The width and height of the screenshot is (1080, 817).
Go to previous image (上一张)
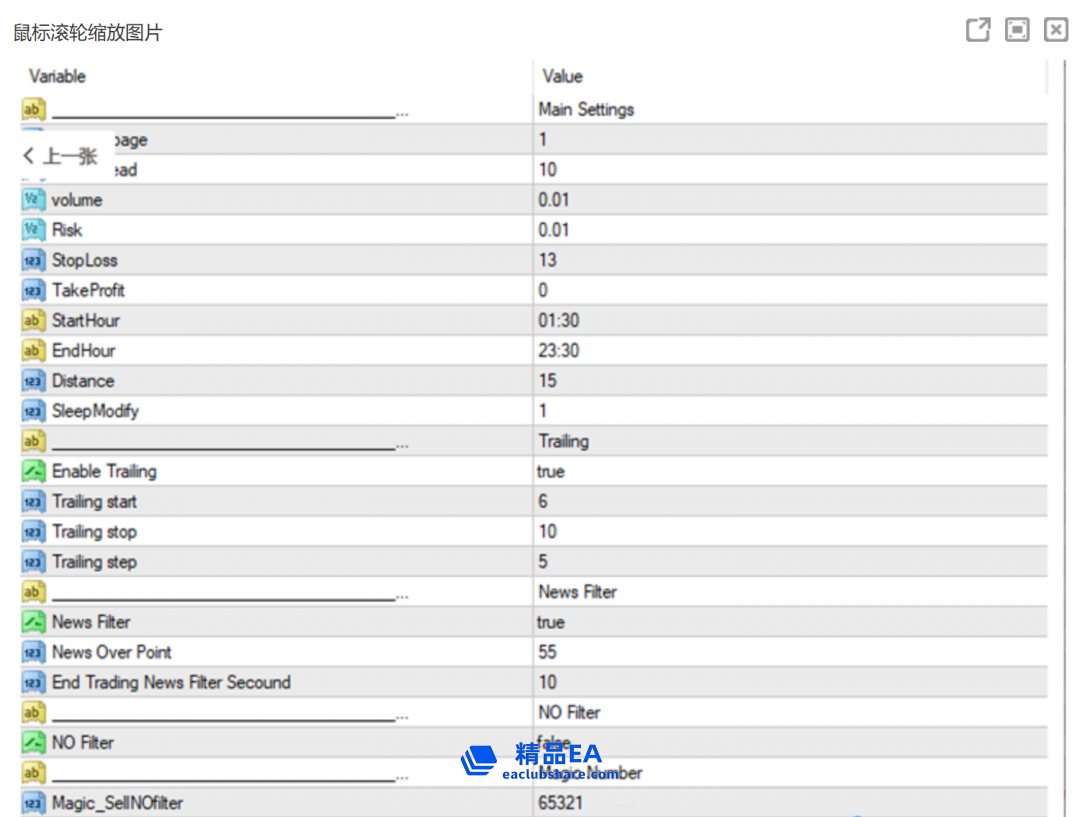pos(60,156)
